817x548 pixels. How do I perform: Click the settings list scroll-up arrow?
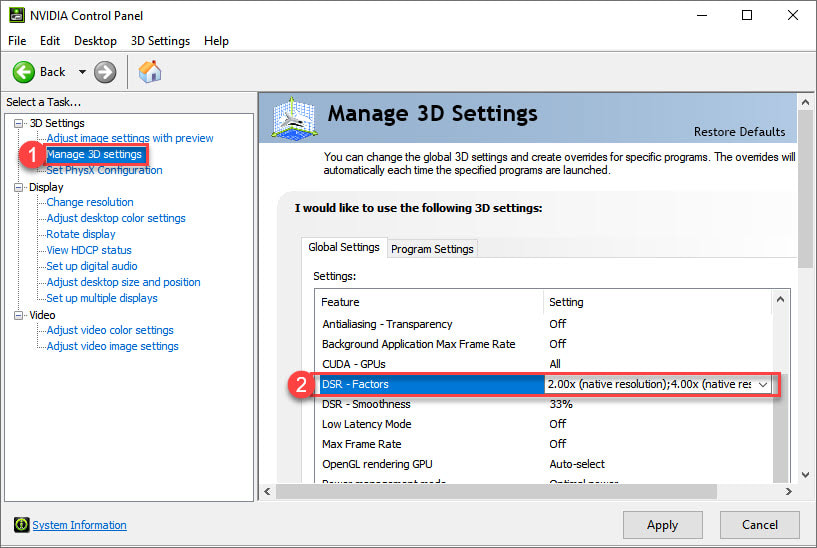[781, 300]
